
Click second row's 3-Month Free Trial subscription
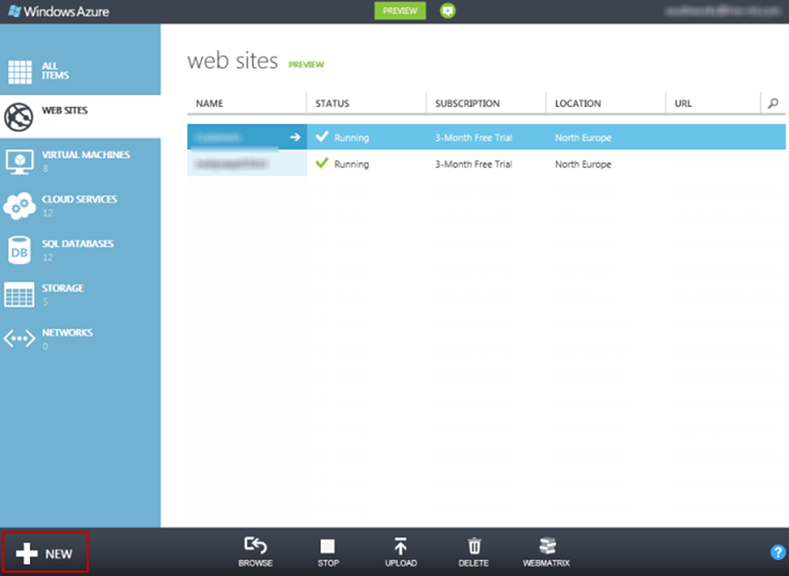(x=474, y=164)
